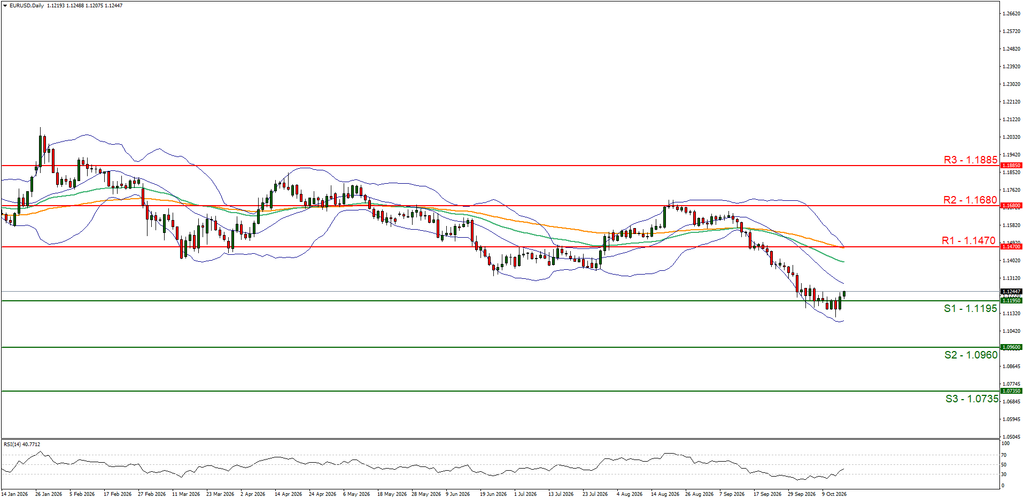Click the 23 Mar 2026 date label
The image size is (1024, 500).
pos(222,495)
